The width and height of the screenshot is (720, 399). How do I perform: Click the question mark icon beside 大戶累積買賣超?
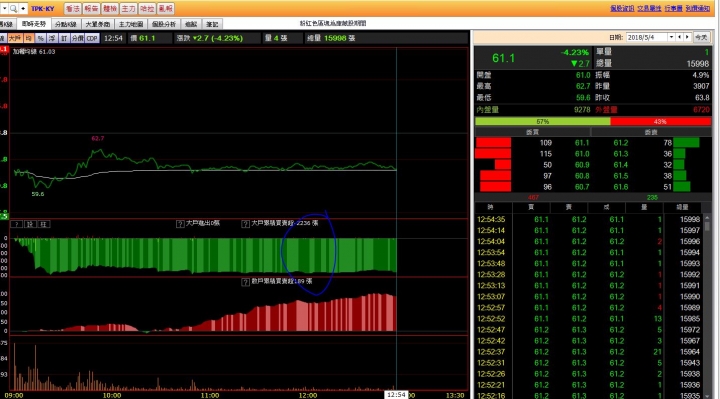246,224
